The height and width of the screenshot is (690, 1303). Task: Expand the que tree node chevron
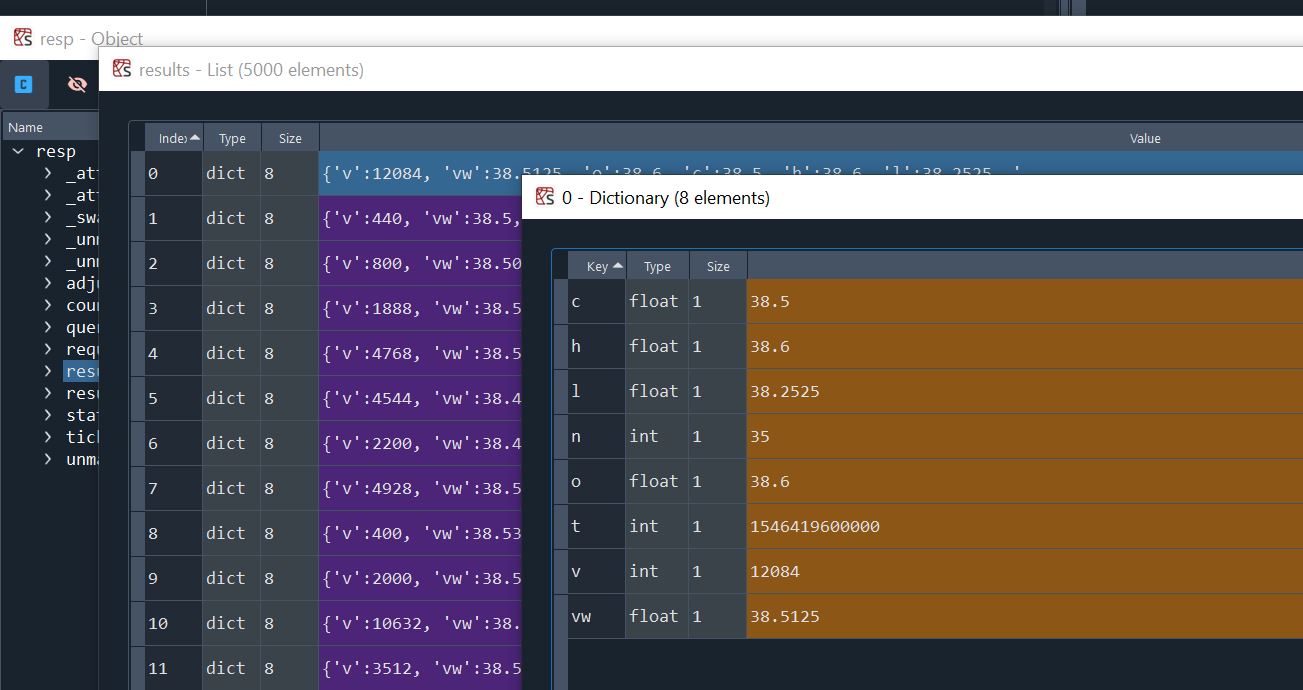pos(47,327)
